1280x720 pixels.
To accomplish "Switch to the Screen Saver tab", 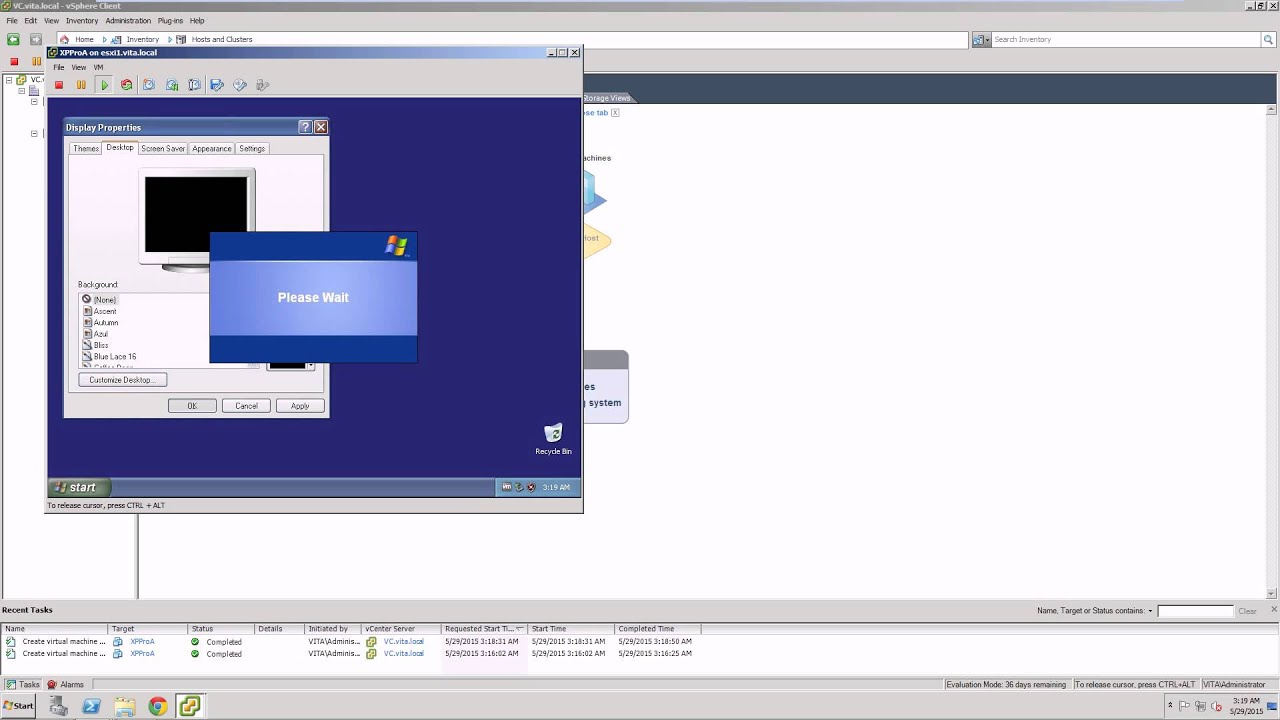I will coord(163,148).
